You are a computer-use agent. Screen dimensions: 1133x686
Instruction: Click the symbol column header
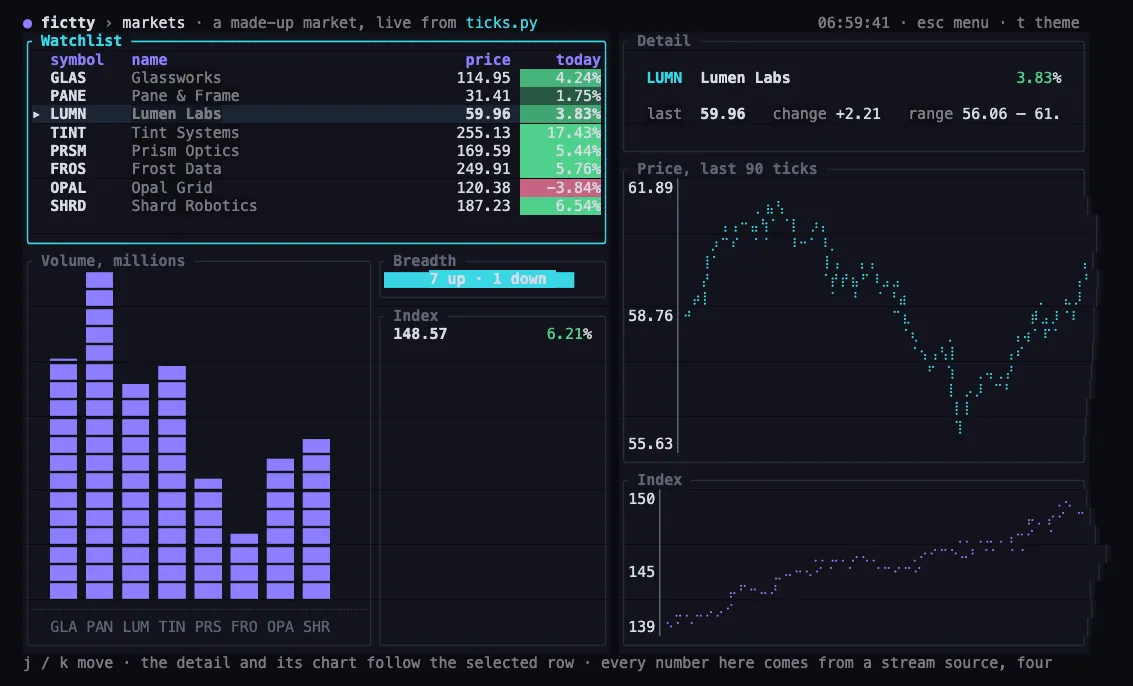[x=77, y=59]
